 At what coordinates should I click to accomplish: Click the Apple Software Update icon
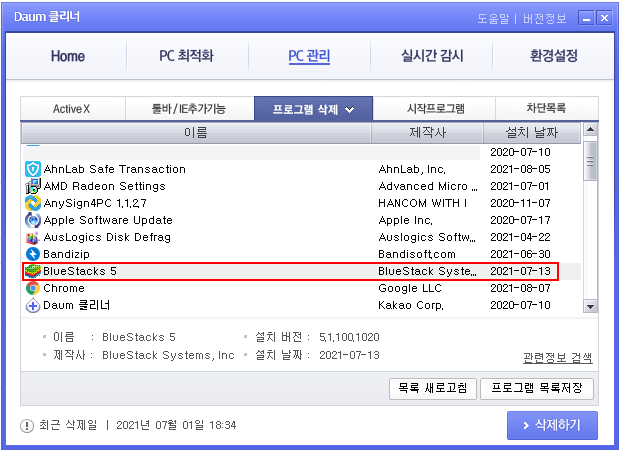[x=32, y=220]
